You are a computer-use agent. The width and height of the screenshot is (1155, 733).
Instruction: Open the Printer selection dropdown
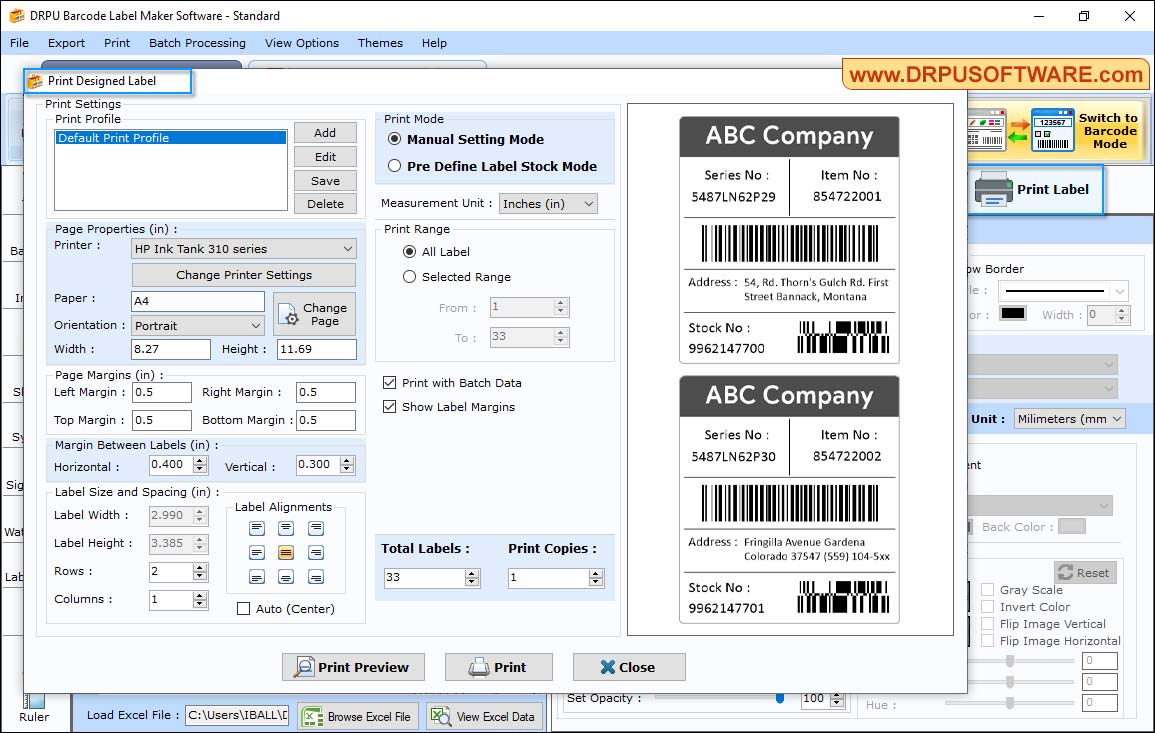(x=243, y=248)
